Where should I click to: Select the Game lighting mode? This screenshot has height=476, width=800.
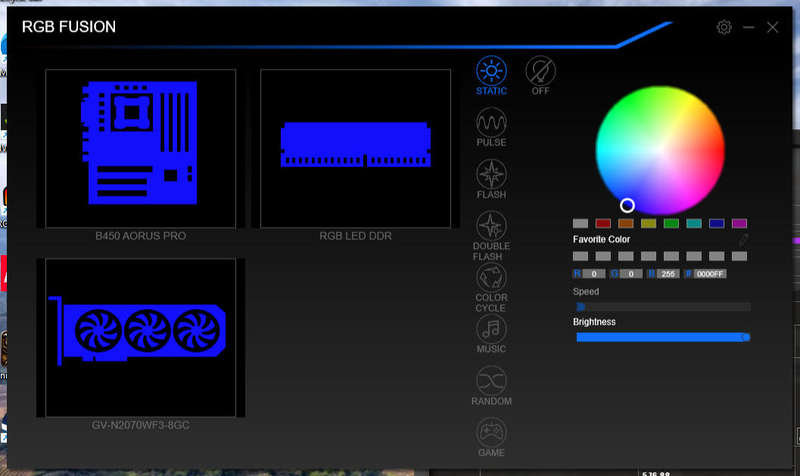pyautogui.click(x=491, y=433)
